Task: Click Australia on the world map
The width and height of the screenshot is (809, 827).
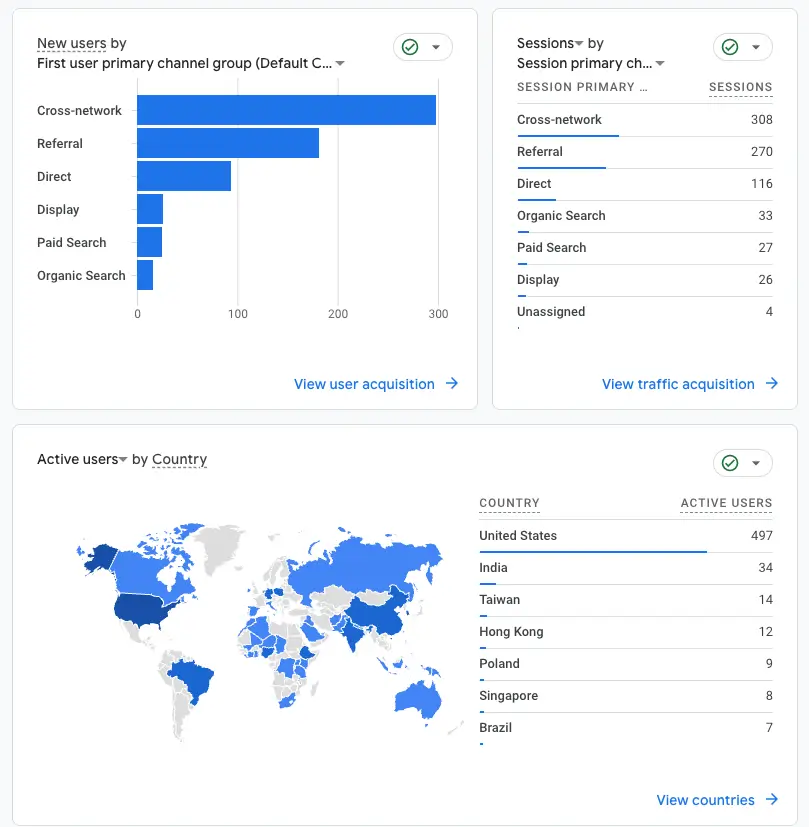Action: click(419, 700)
